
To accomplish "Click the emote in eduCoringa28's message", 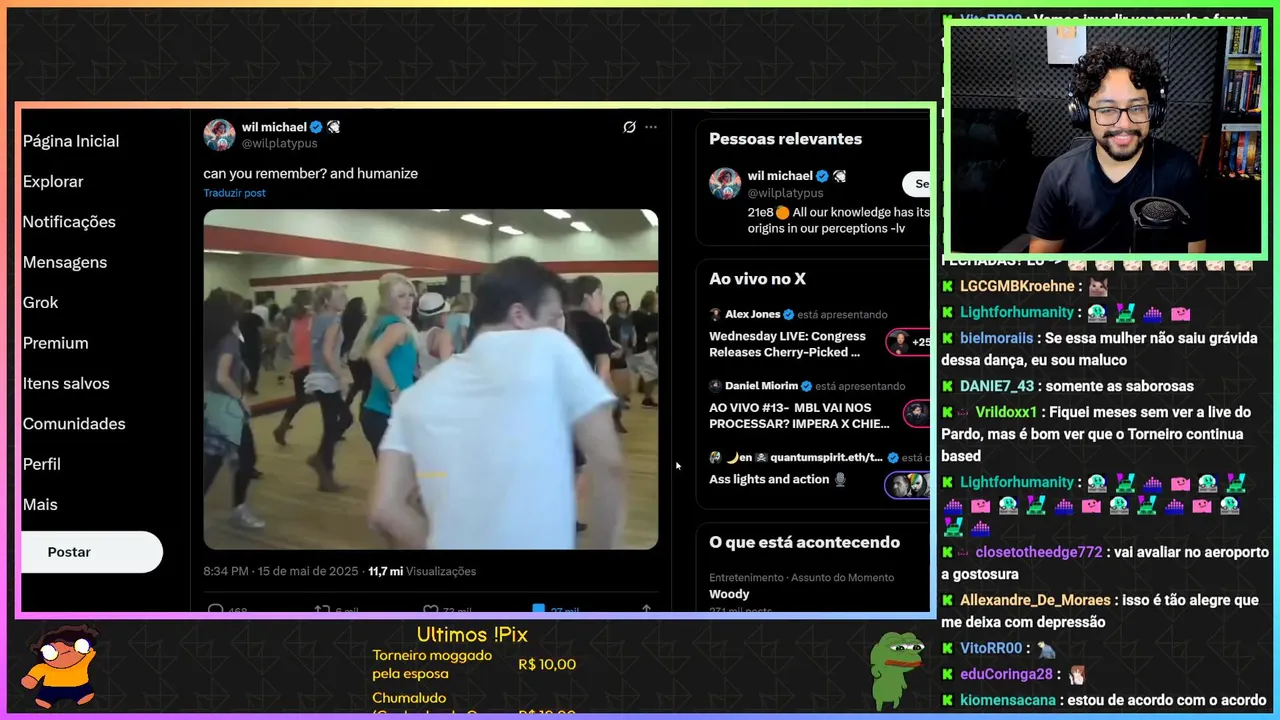I will tap(1077, 674).
